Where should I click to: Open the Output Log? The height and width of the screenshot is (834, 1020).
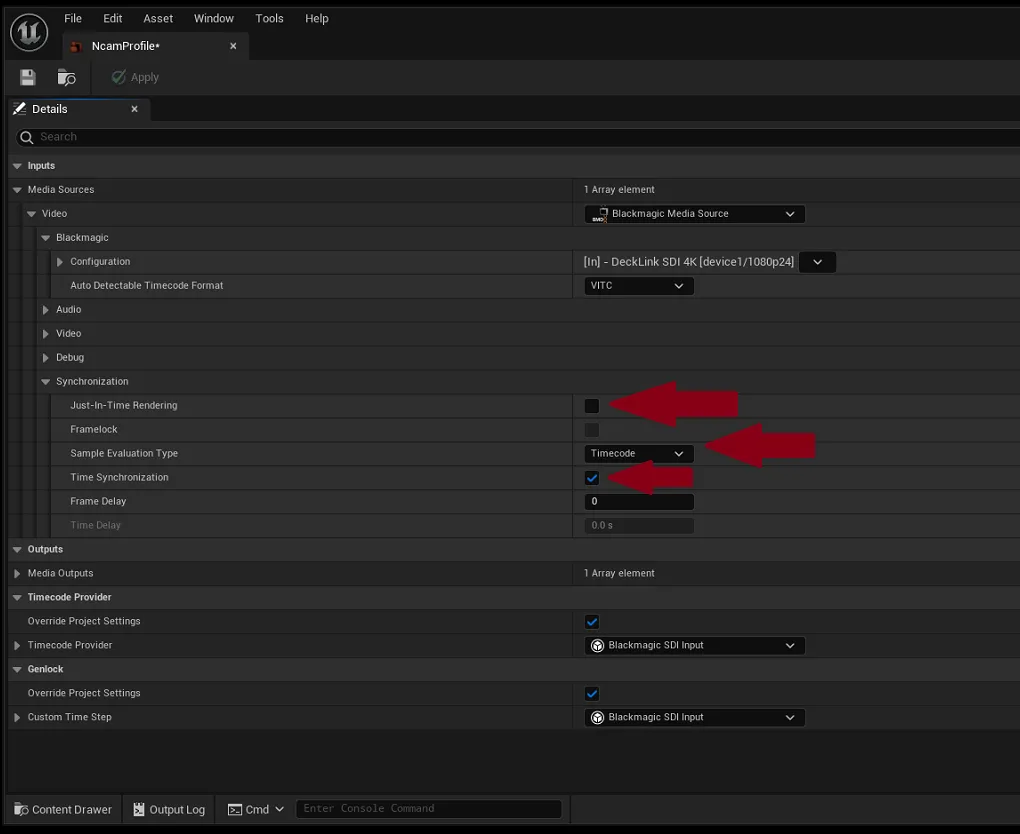169,809
